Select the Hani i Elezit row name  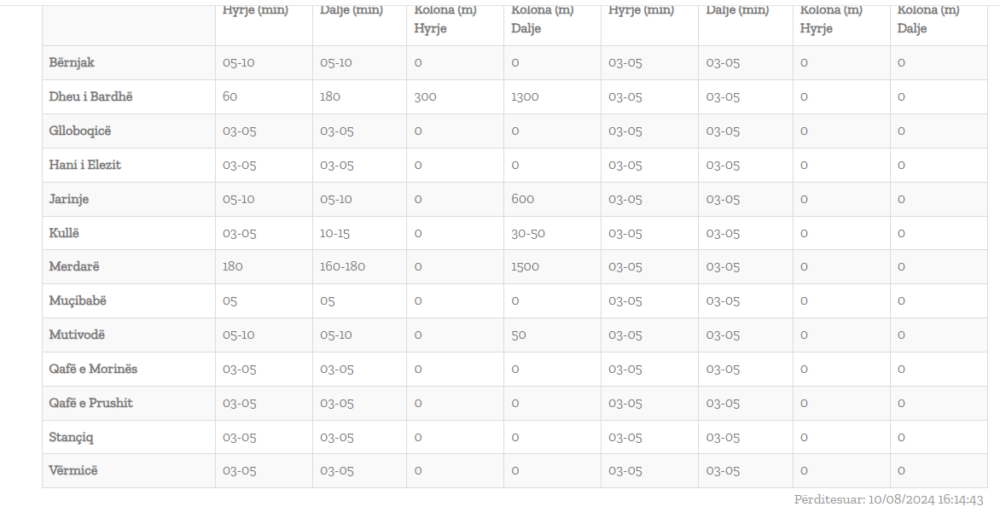[x=85, y=164]
